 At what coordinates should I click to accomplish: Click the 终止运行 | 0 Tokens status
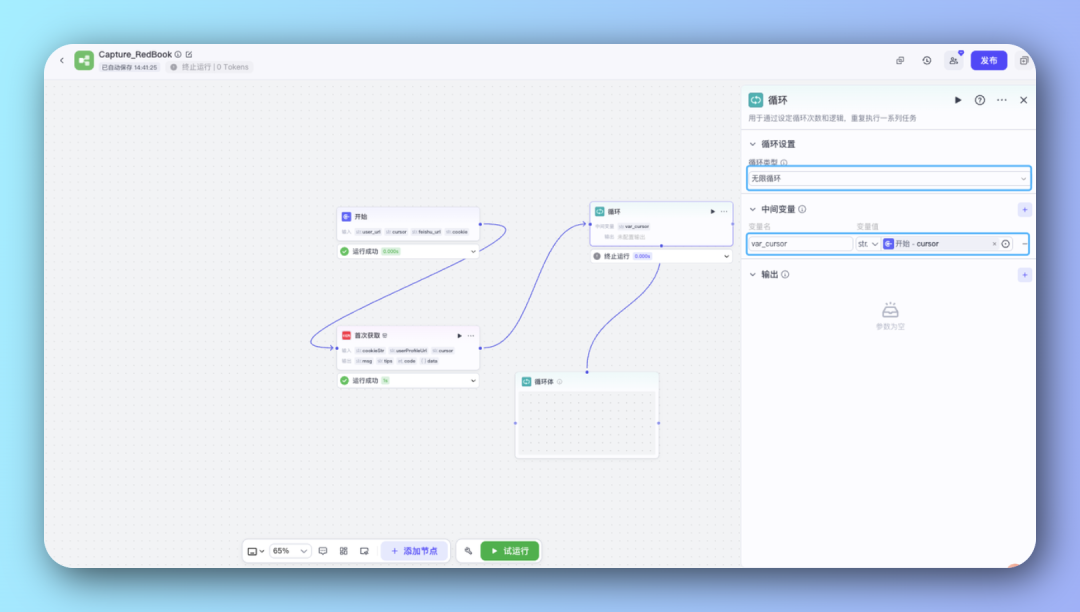(209, 67)
